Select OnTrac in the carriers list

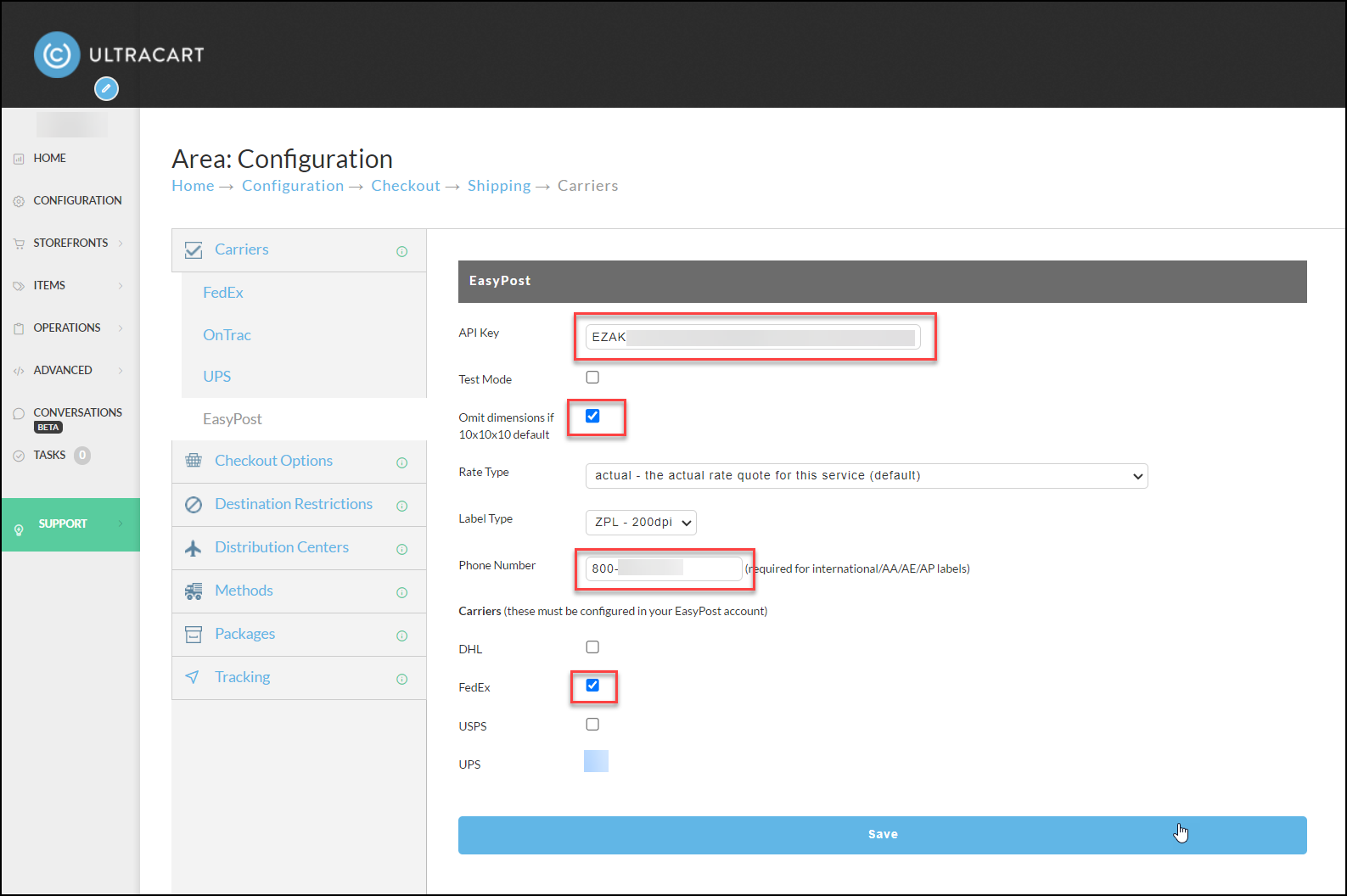(x=227, y=335)
